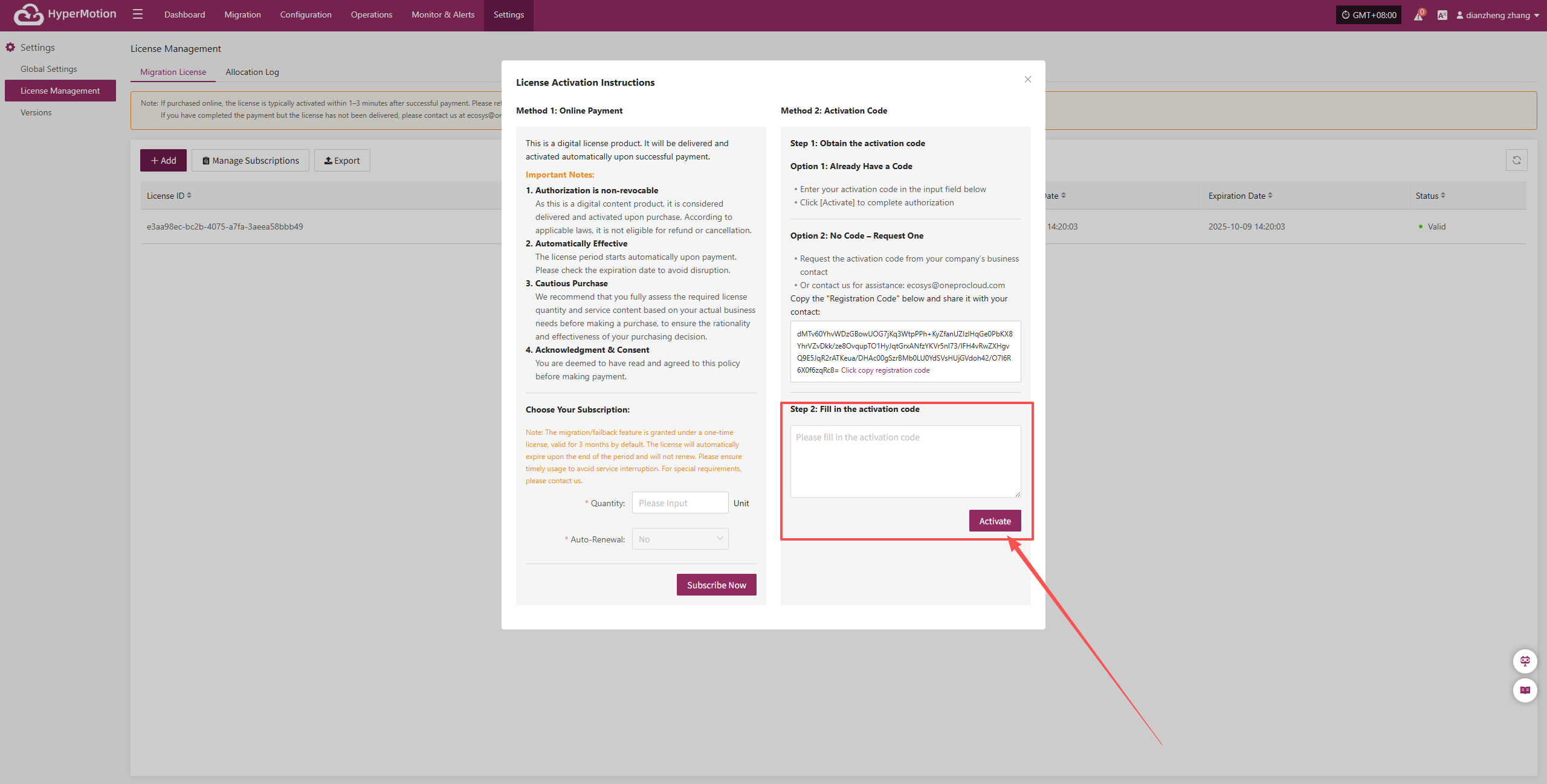
Task: Focus the activation code text area
Action: click(905, 461)
